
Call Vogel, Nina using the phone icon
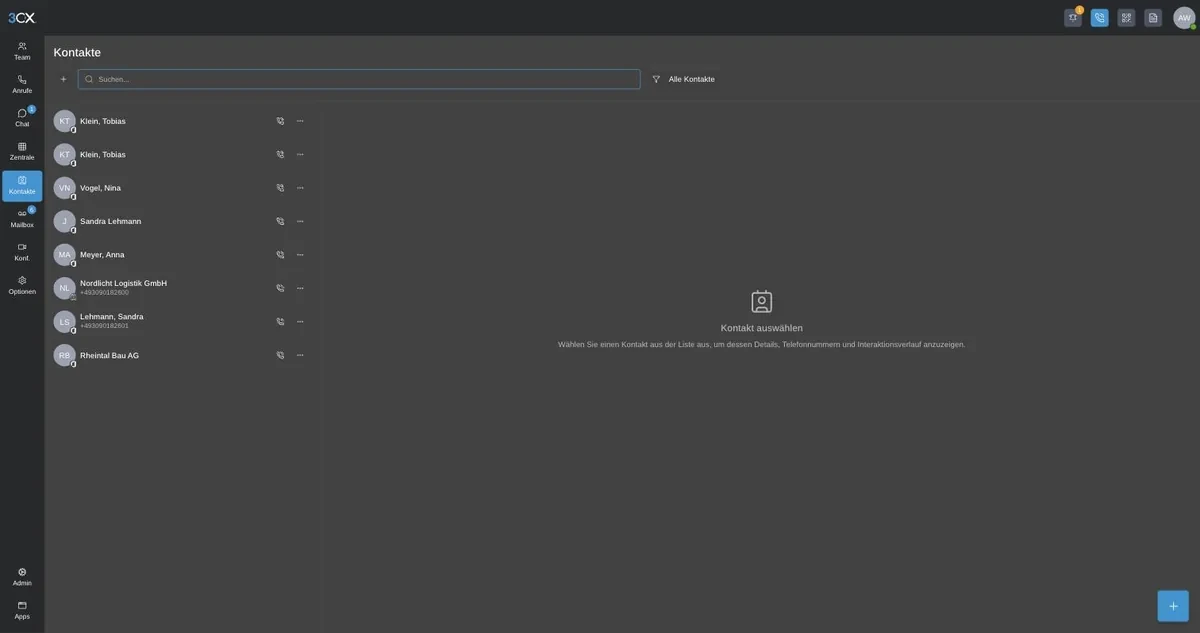click(x=280, y=188)
